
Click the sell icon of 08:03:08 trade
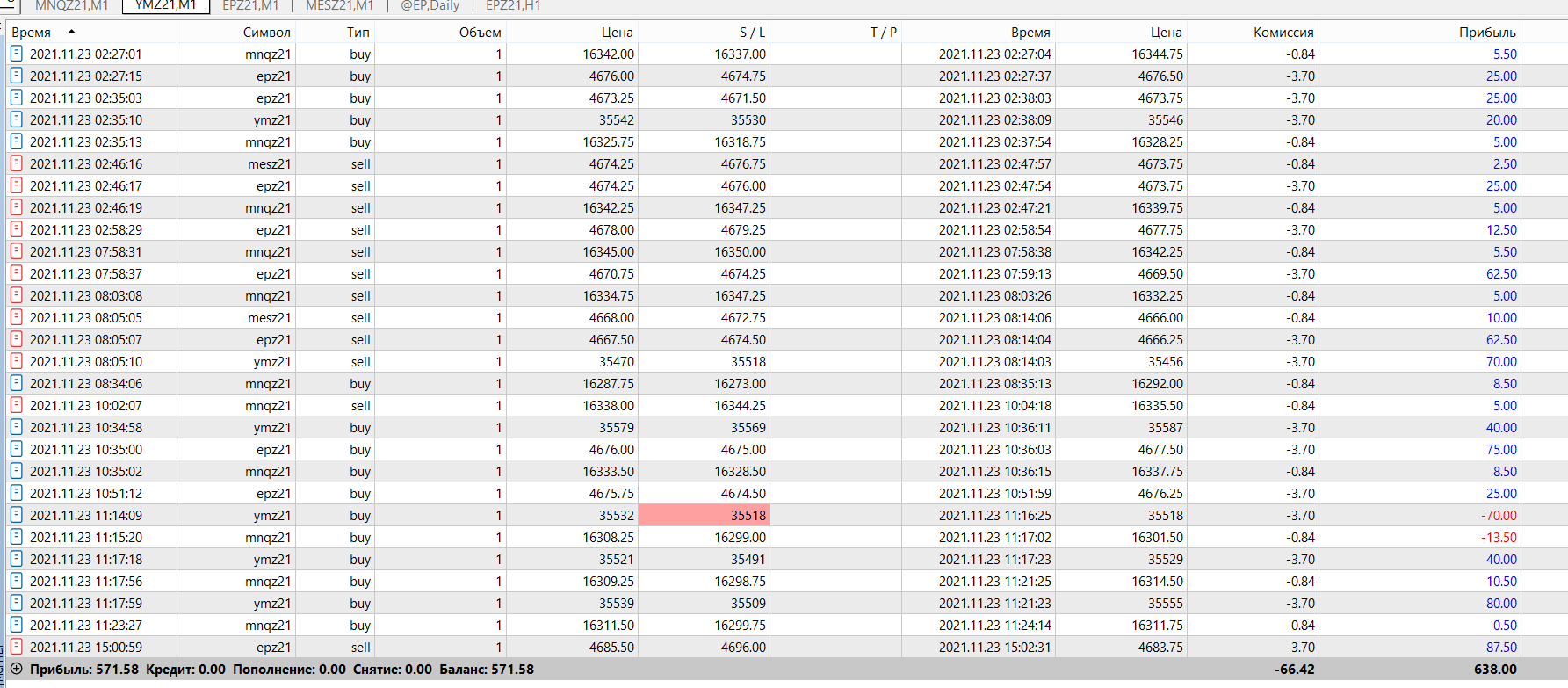[16, 295]
